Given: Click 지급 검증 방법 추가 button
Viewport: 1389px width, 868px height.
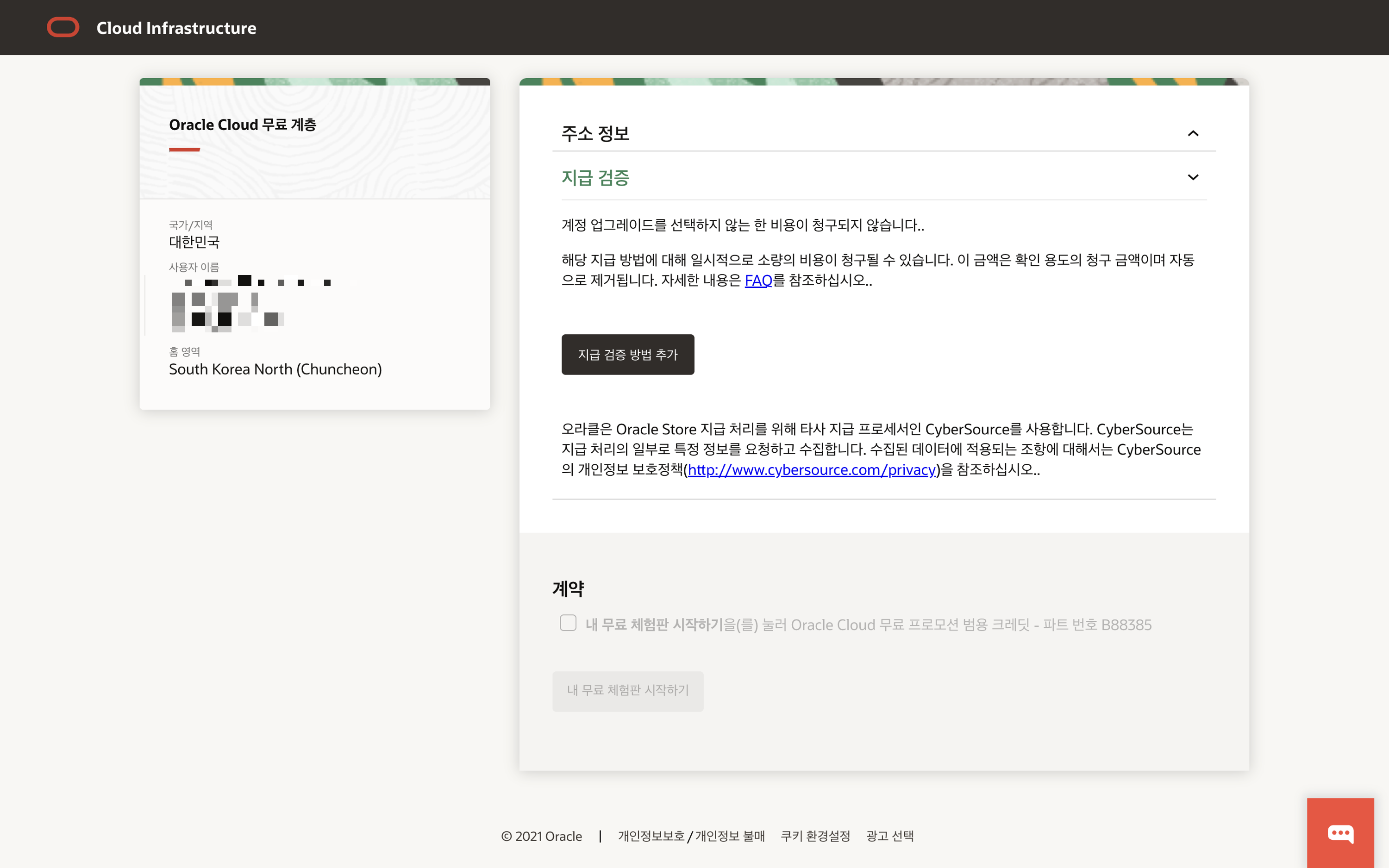Looking at the screenshot, I should 627,355.
